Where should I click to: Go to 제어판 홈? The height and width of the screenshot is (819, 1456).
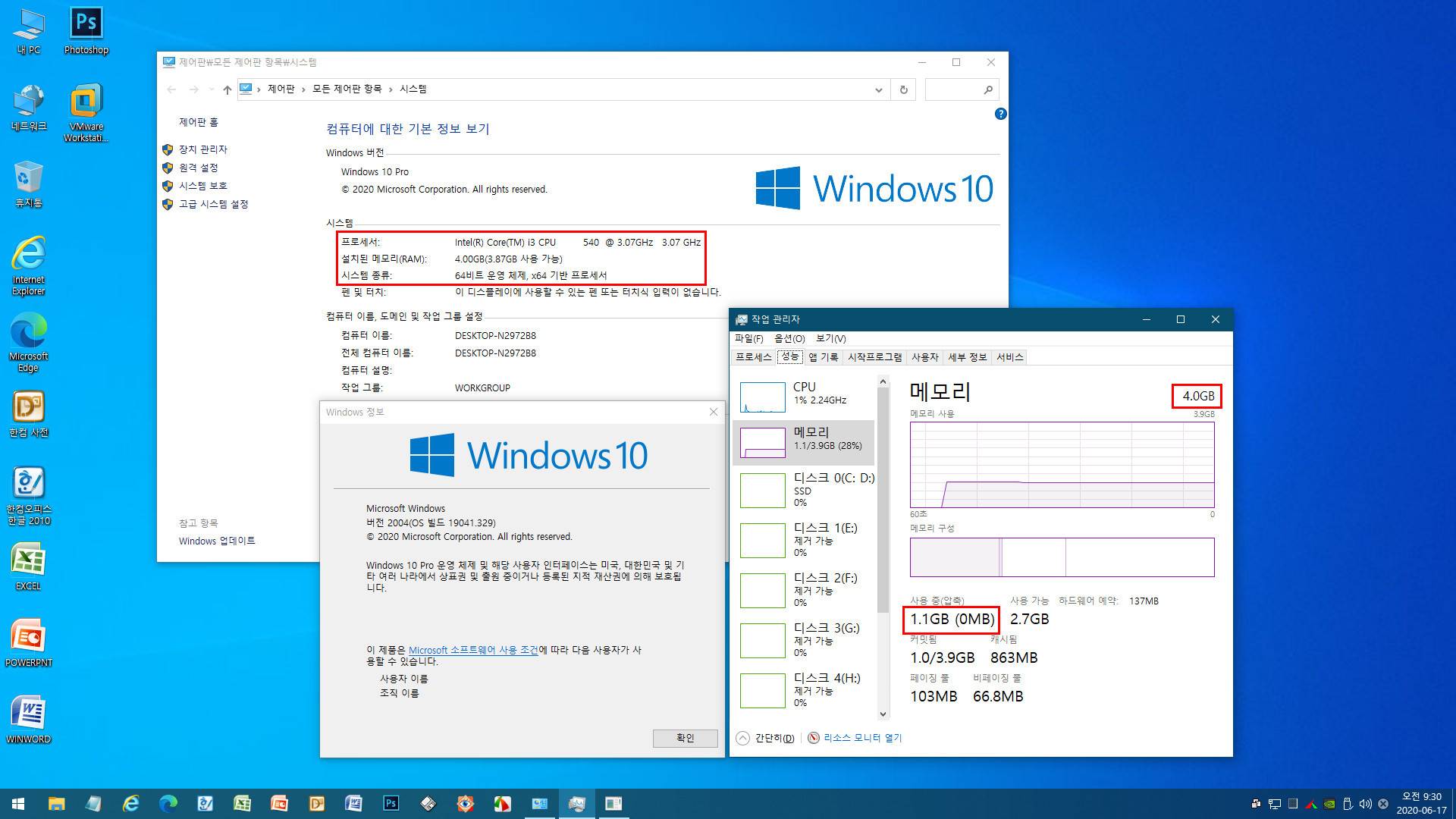point(198,122)
